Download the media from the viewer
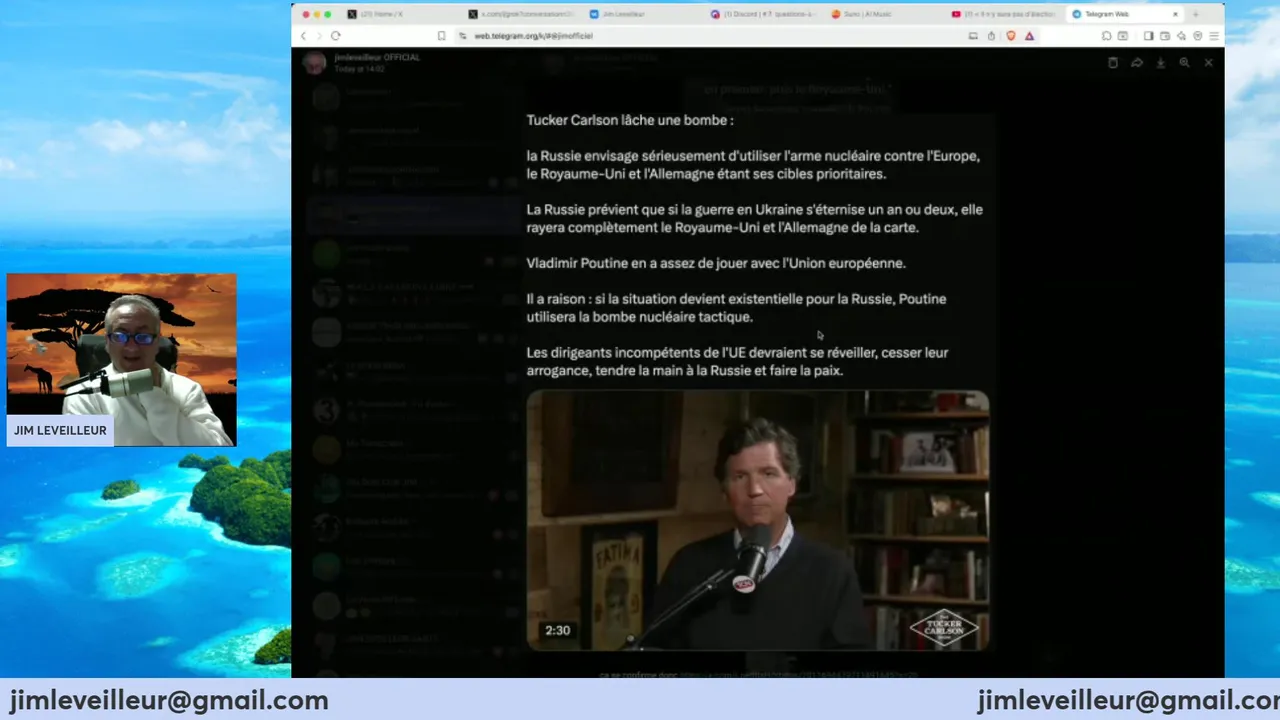The width and height of the screenshot is (1280, 720). click(1161, 63)
